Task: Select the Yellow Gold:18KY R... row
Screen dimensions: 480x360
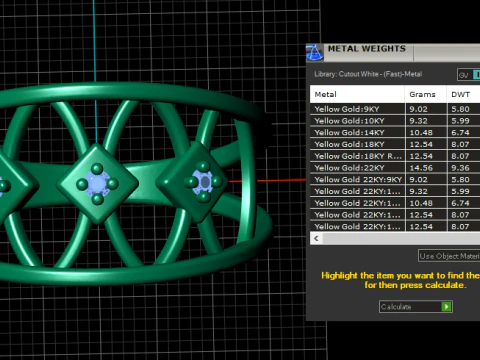Action: pos(395,156)
